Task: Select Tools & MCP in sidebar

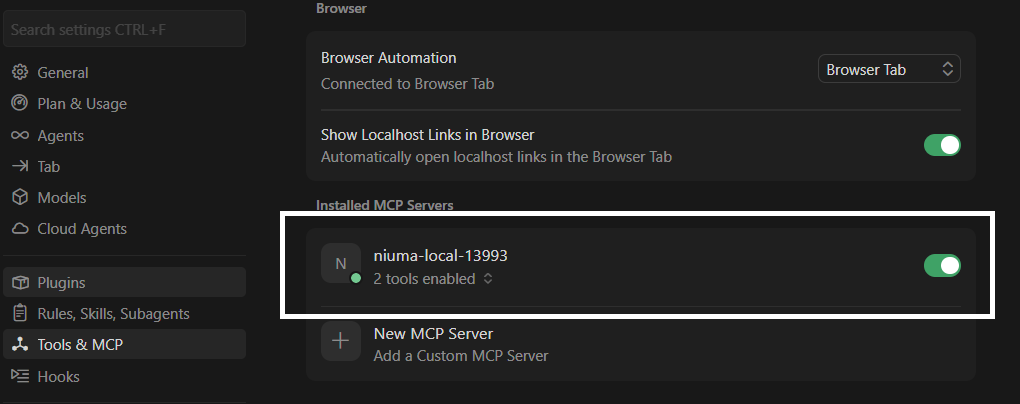Action: pos(124,344)
